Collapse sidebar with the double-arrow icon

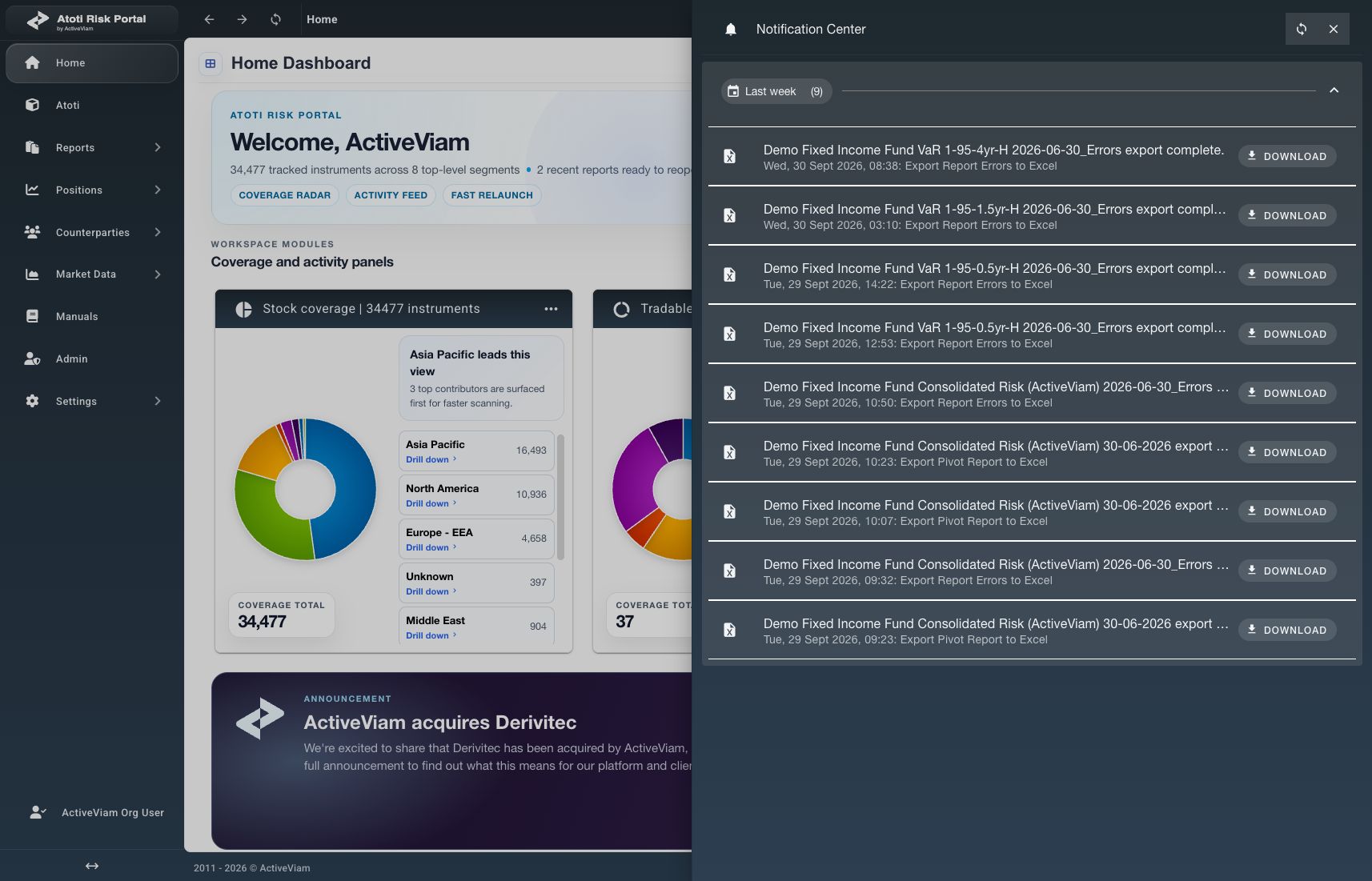92,866
